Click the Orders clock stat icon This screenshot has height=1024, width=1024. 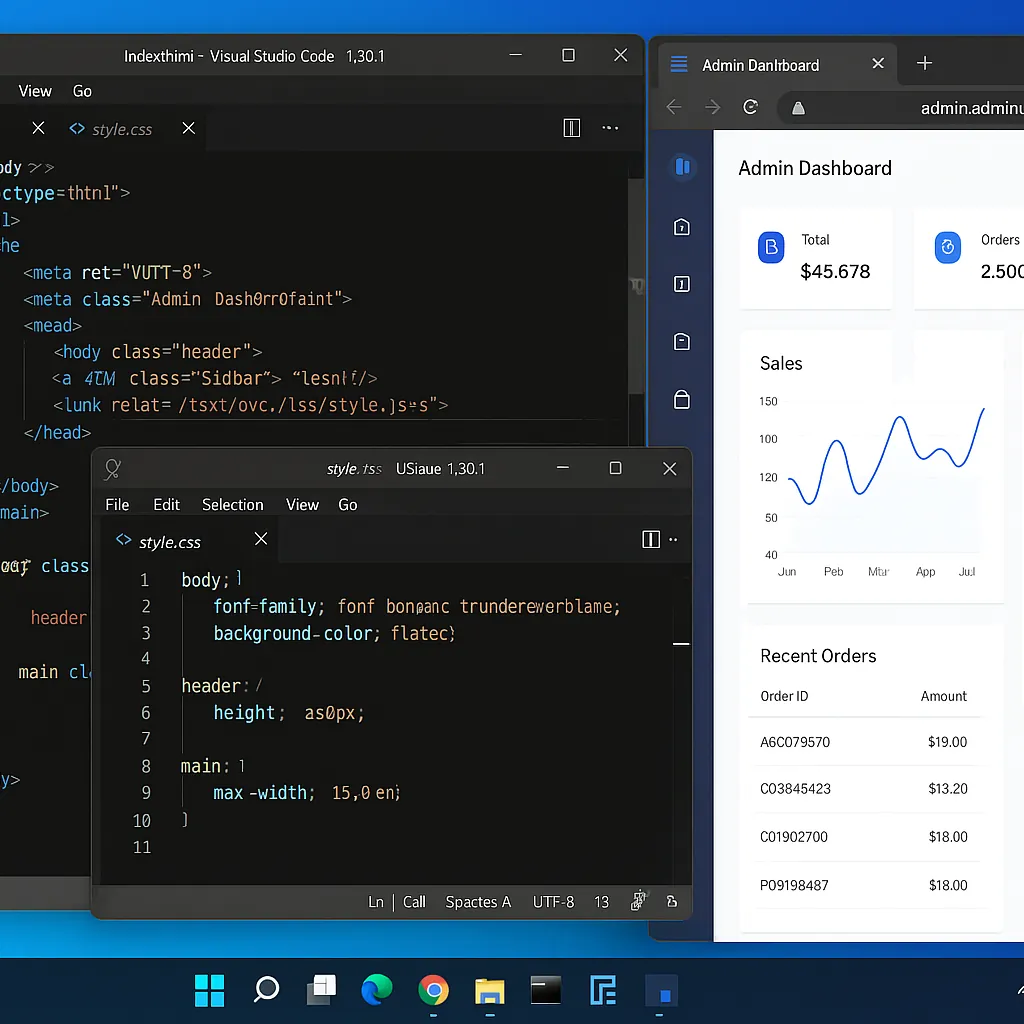[x=947, y=247]
